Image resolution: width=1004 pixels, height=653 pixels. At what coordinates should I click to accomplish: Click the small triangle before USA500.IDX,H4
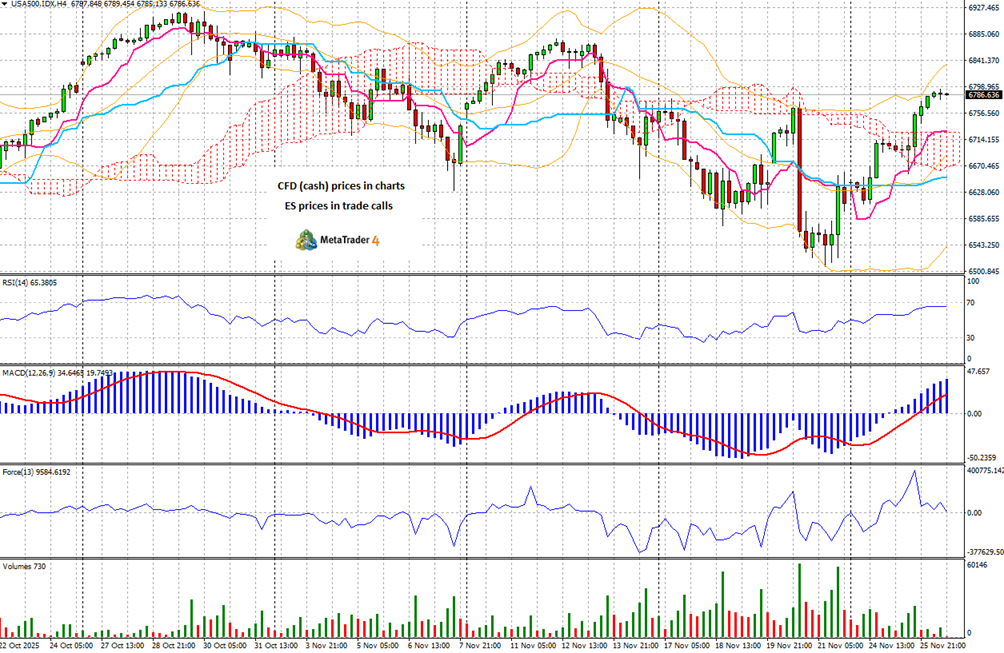pos(5,4)
